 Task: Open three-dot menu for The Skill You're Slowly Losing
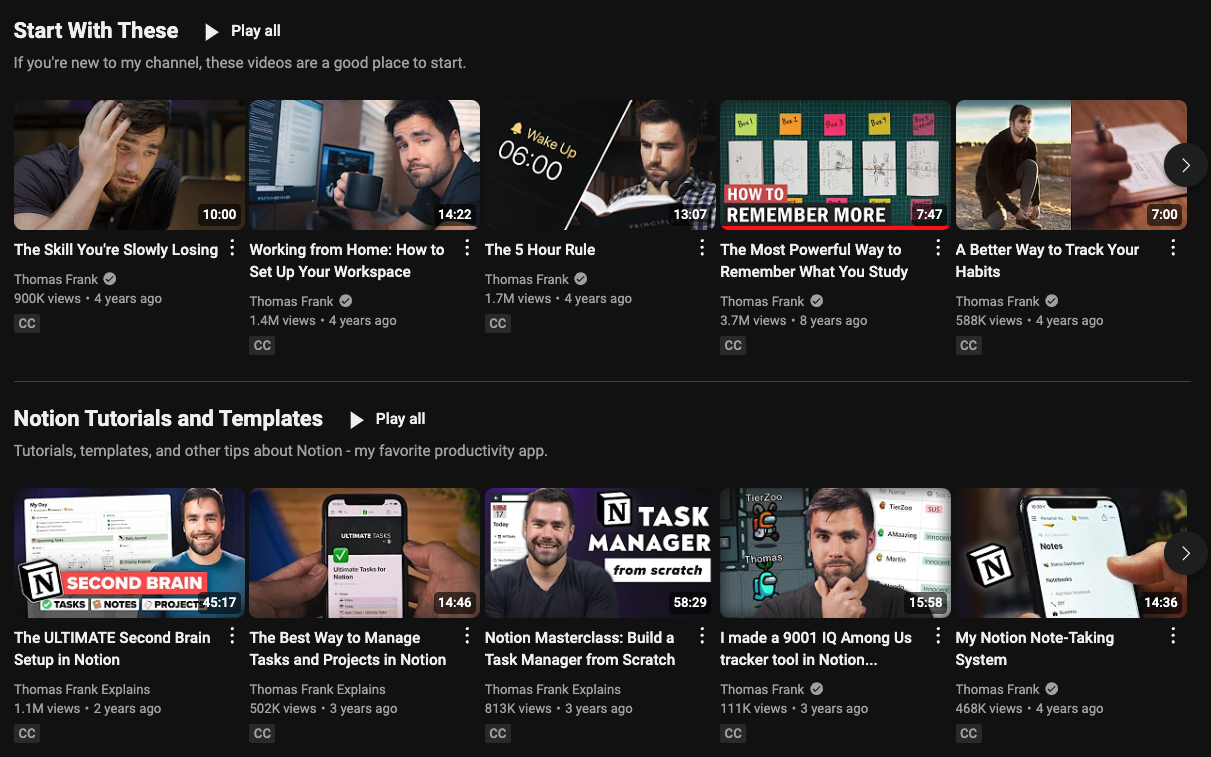pos(232,248)
